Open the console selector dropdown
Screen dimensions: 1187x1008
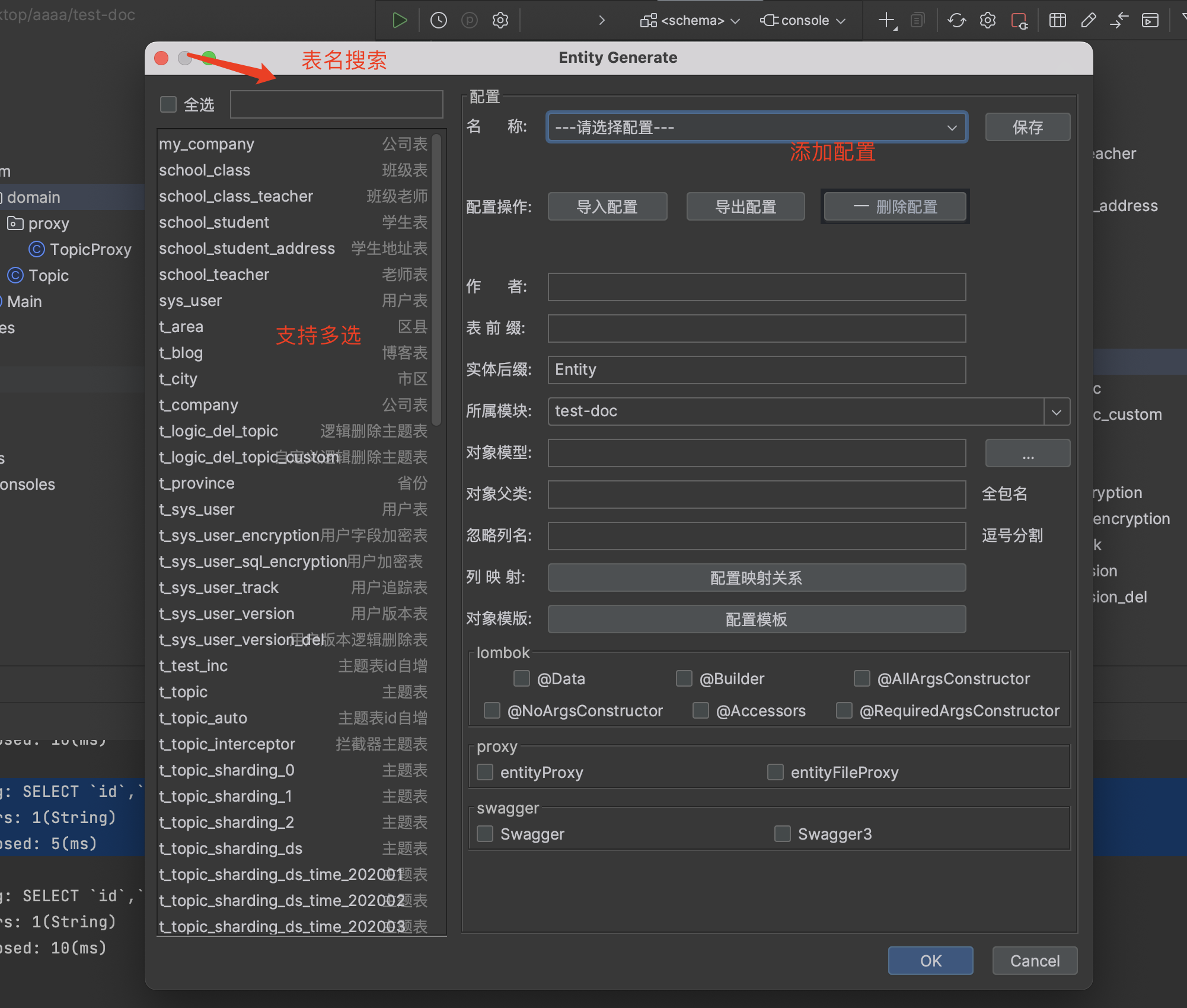click(x=803, y=21)
